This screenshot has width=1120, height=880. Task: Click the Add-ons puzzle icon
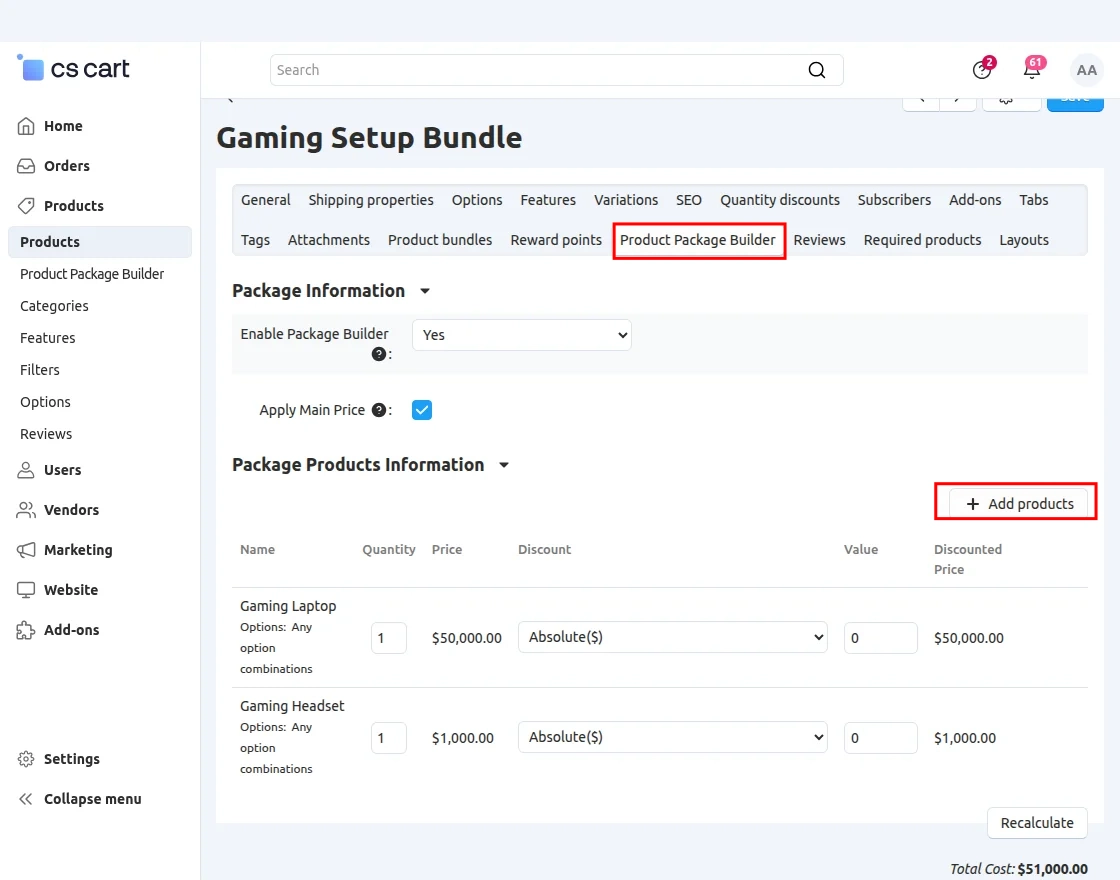click(x=26, y=630)
